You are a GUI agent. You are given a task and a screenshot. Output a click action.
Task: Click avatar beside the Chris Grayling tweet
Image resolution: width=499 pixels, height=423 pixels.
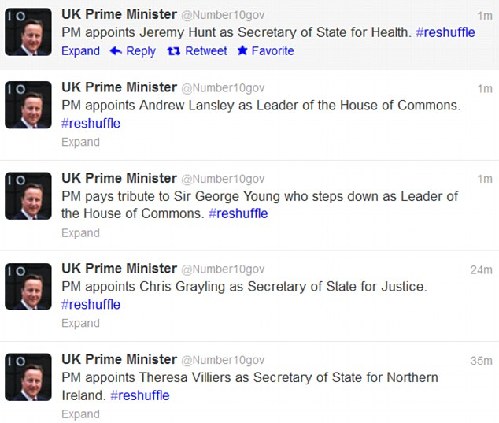(x=28, y=287)
